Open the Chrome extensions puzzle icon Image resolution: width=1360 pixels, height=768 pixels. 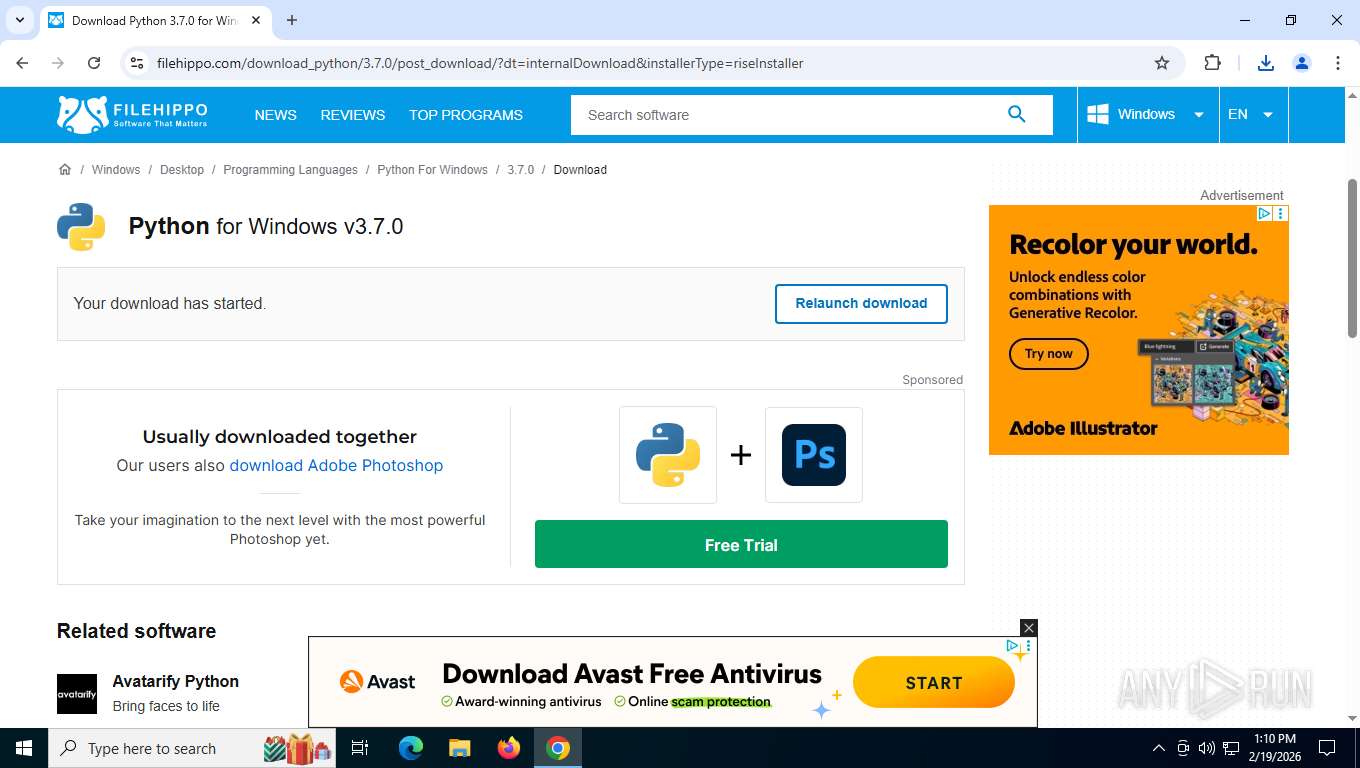(1213, 63)
